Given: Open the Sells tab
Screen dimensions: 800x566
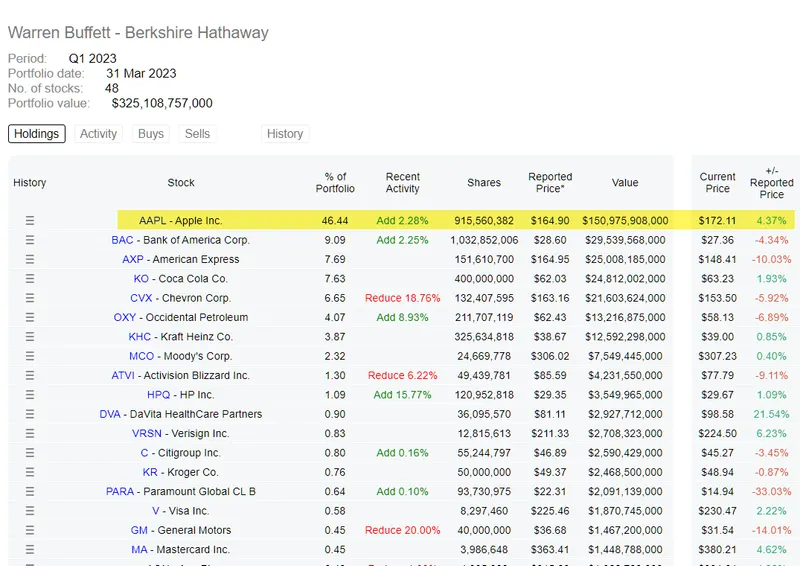Looking at the screenshot, I should pos(198,134).
